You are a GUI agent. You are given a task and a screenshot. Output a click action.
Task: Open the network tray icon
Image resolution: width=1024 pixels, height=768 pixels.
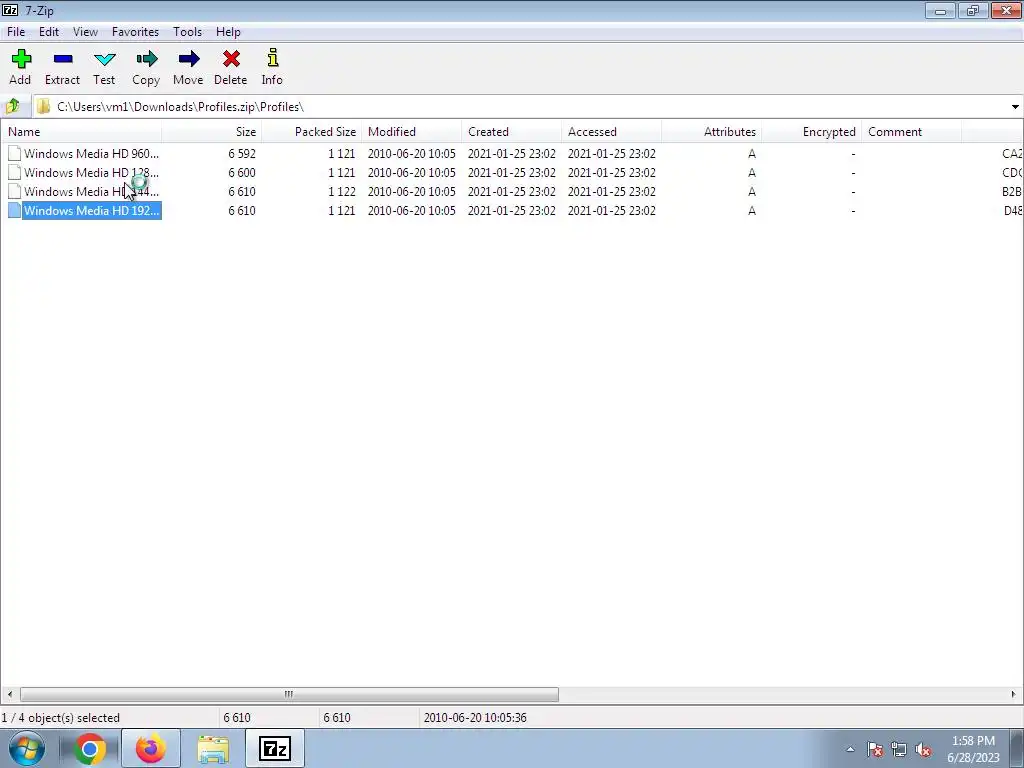coord(899,750)
